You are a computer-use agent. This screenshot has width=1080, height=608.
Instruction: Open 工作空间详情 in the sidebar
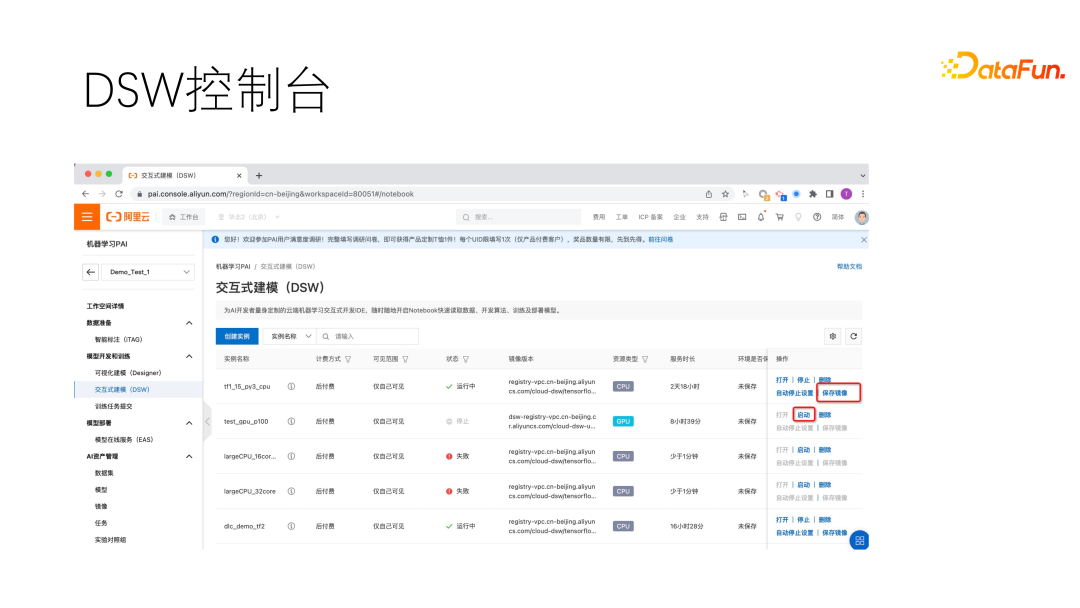tap(105, 306)
